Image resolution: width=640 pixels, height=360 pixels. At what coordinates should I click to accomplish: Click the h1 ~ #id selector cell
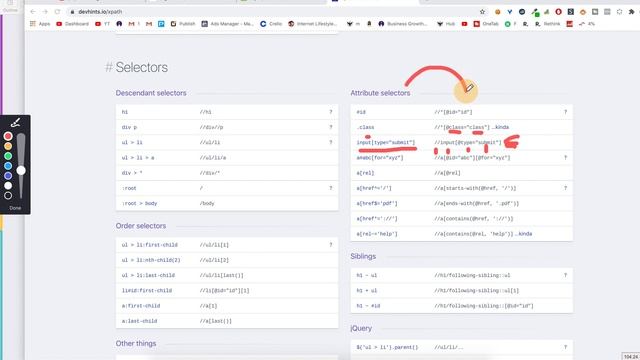[368, 306]
